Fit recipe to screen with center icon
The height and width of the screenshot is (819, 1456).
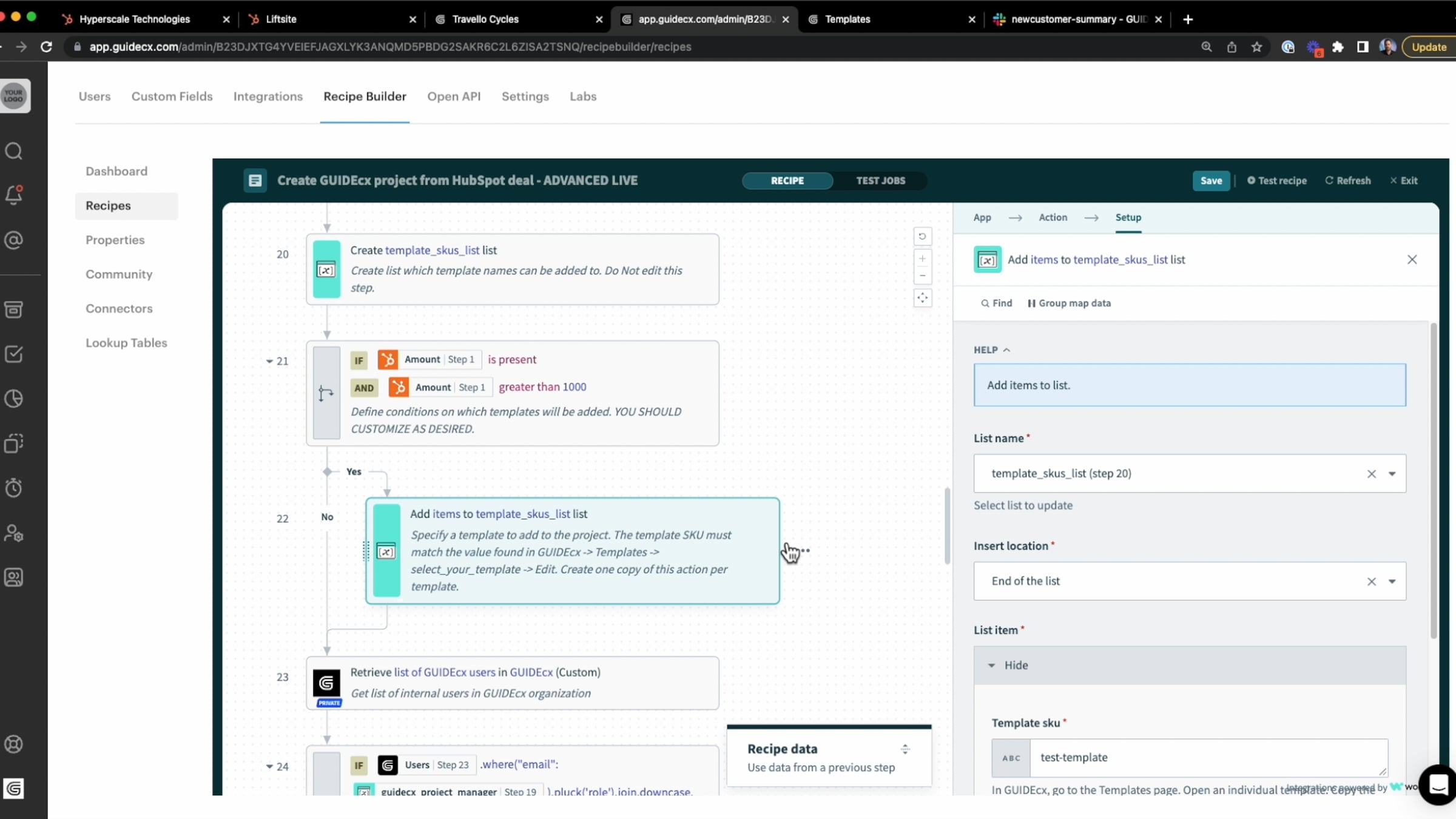922,298
